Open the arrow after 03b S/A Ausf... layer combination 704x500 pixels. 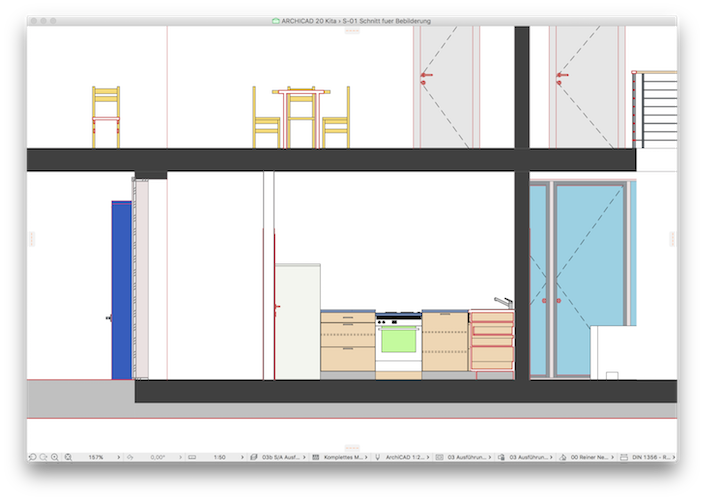pyautogui.click(x=304, y=457)
